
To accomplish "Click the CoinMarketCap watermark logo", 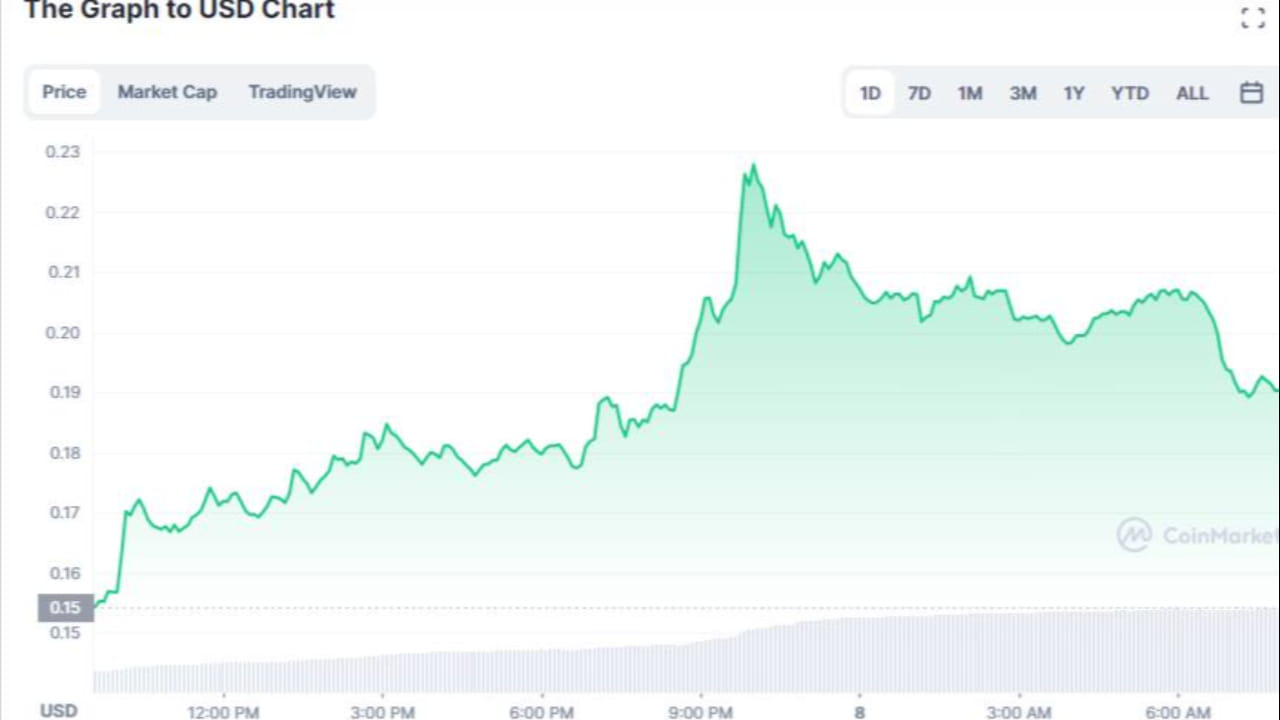I will 1135,535.
